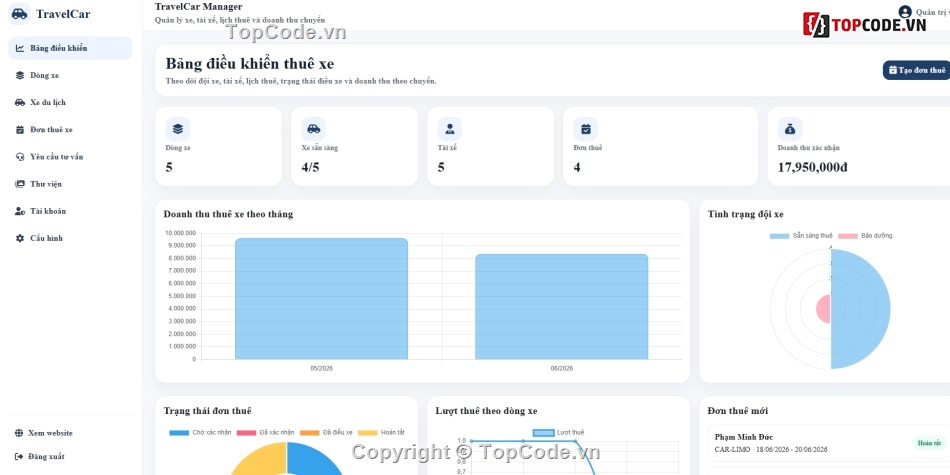Image resolution: width=950 pixels, height=475 pixels.
Task: Click Doanh thu thuê xe theo tháng title
Action: (x=228, y=214)
